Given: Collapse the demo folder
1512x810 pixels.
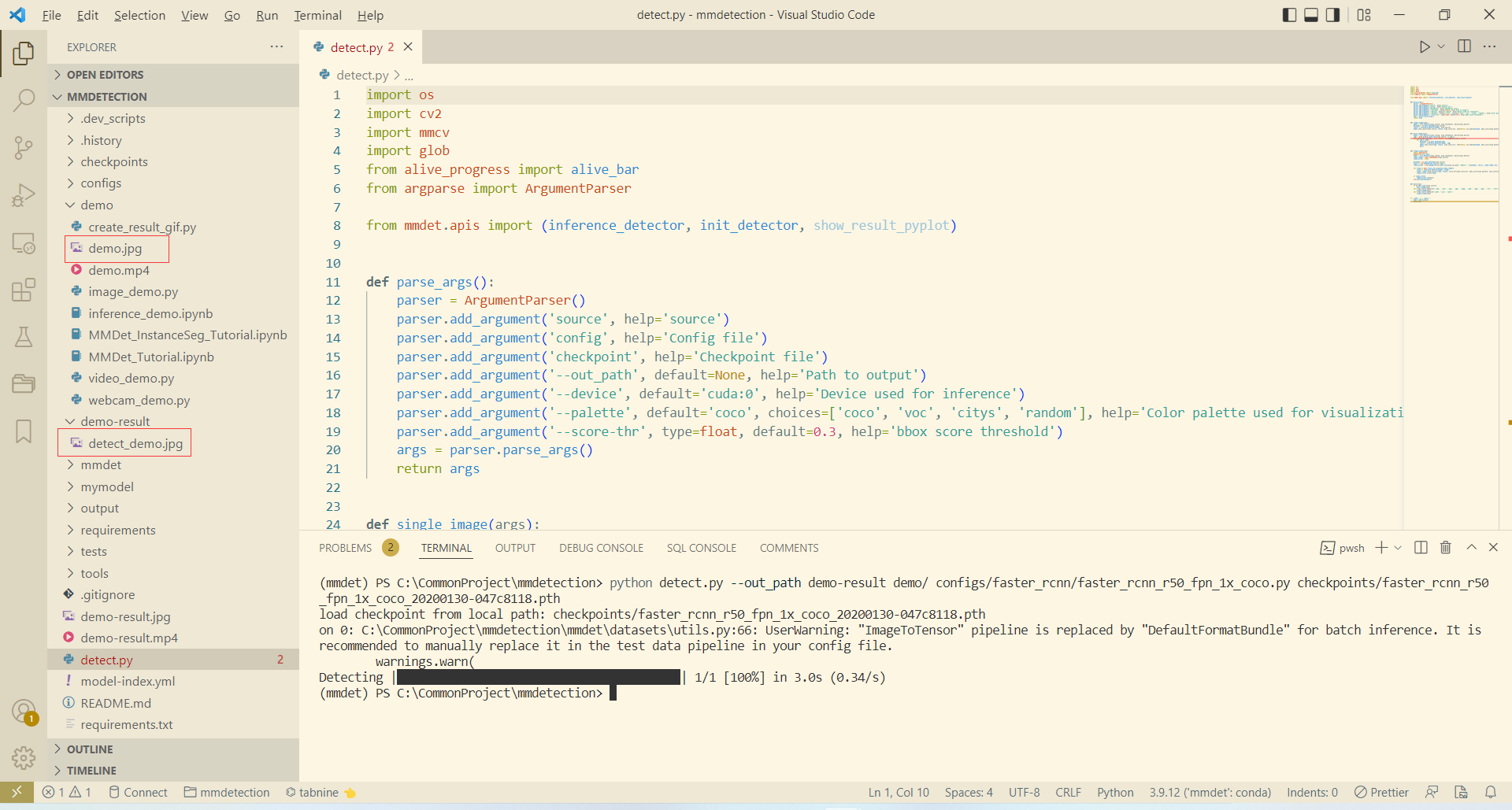Looking at the screenshot, I should 173,205.
